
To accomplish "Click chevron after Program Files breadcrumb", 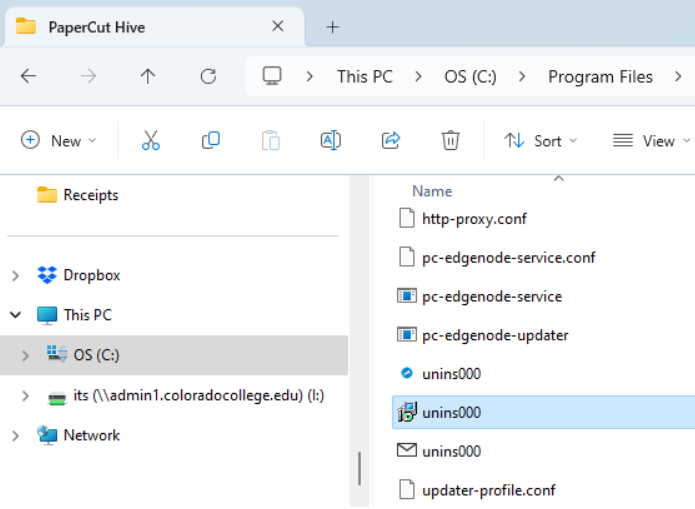I will [x=678, y=77].
